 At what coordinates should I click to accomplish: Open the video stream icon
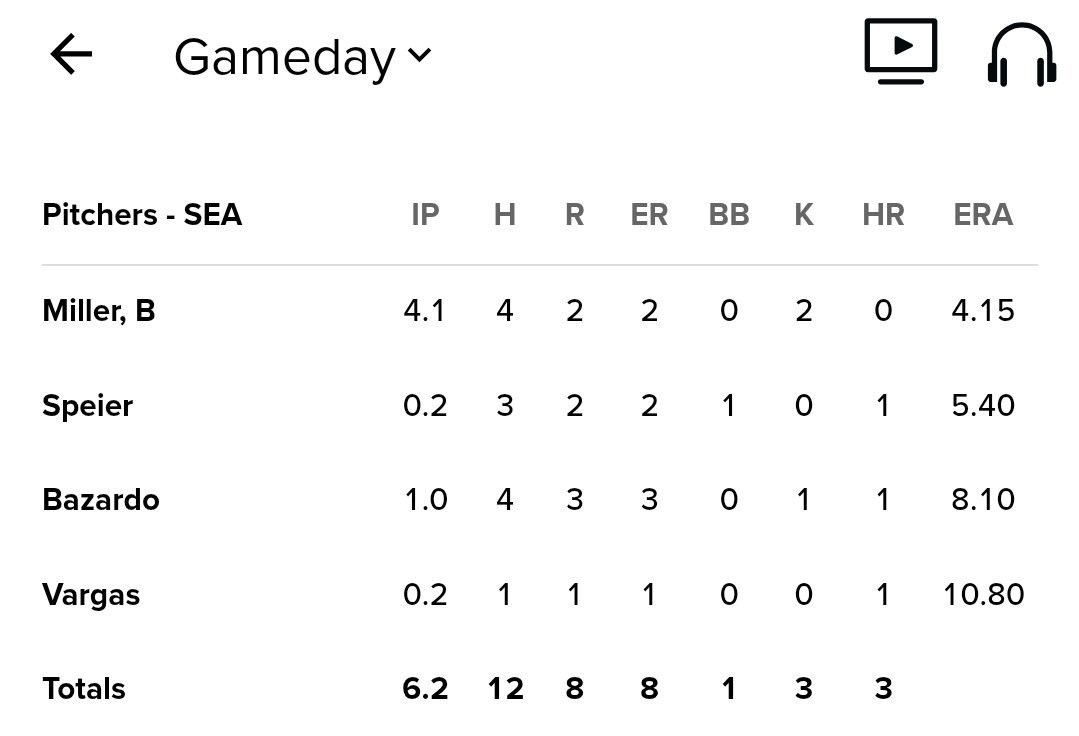900,51
